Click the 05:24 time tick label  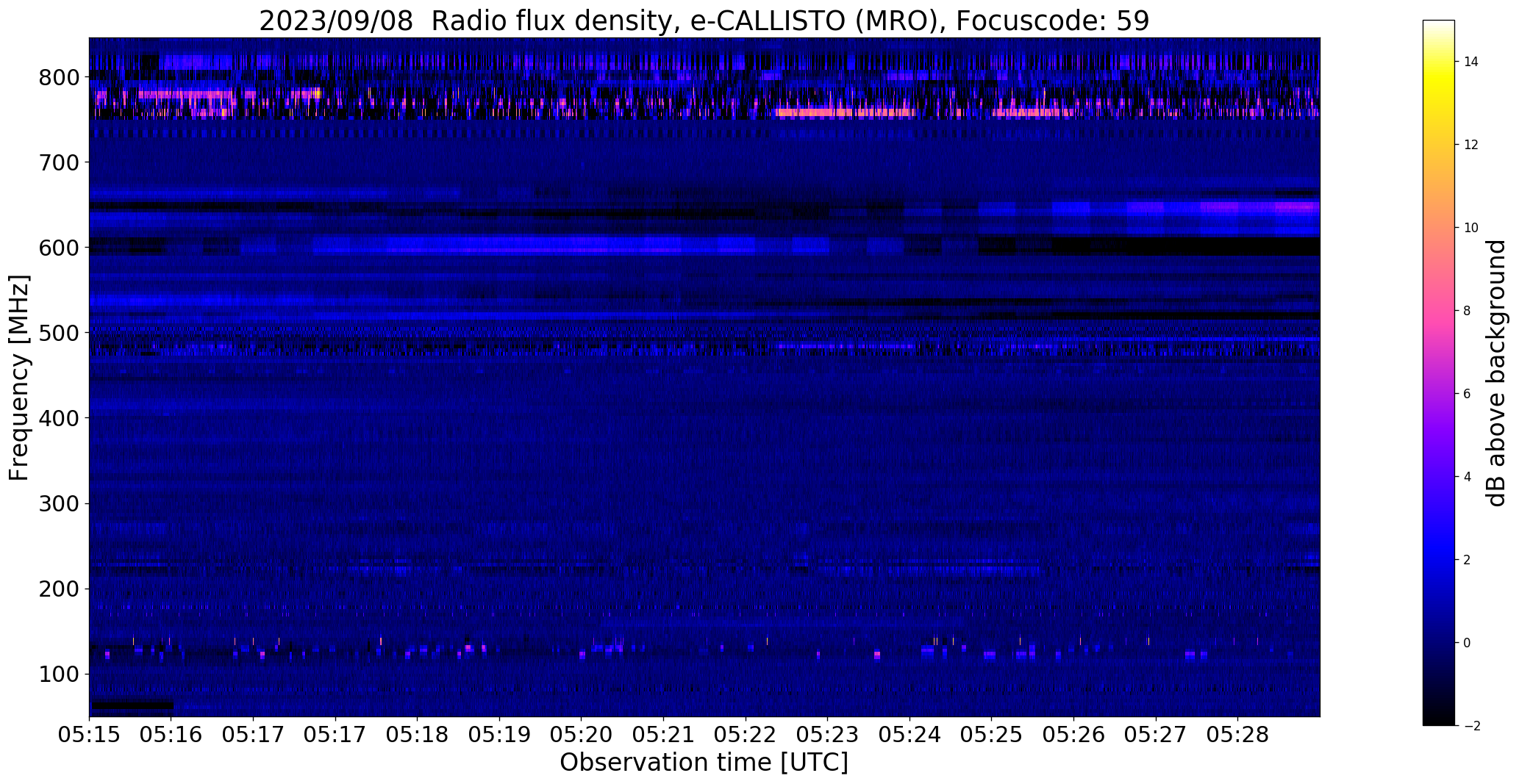tap(909, 736)
